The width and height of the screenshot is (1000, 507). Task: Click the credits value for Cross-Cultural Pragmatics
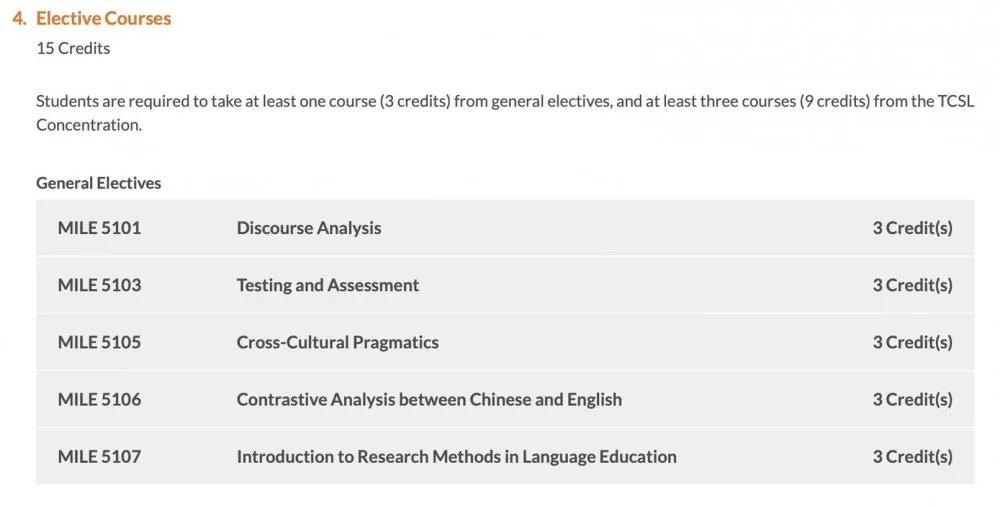(x=912, y=342)
